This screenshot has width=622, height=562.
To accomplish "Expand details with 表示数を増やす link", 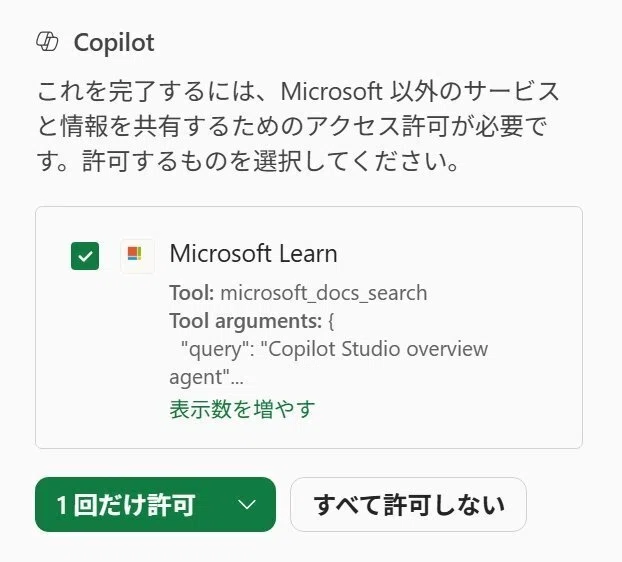I will [242, 409].
